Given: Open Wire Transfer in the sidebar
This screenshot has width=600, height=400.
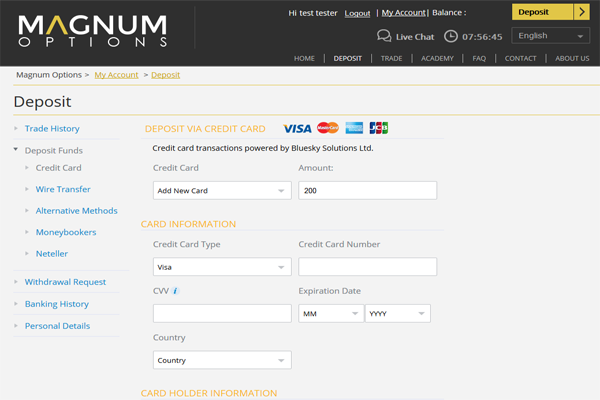Looking at the screenshot, I should point(63,189).
